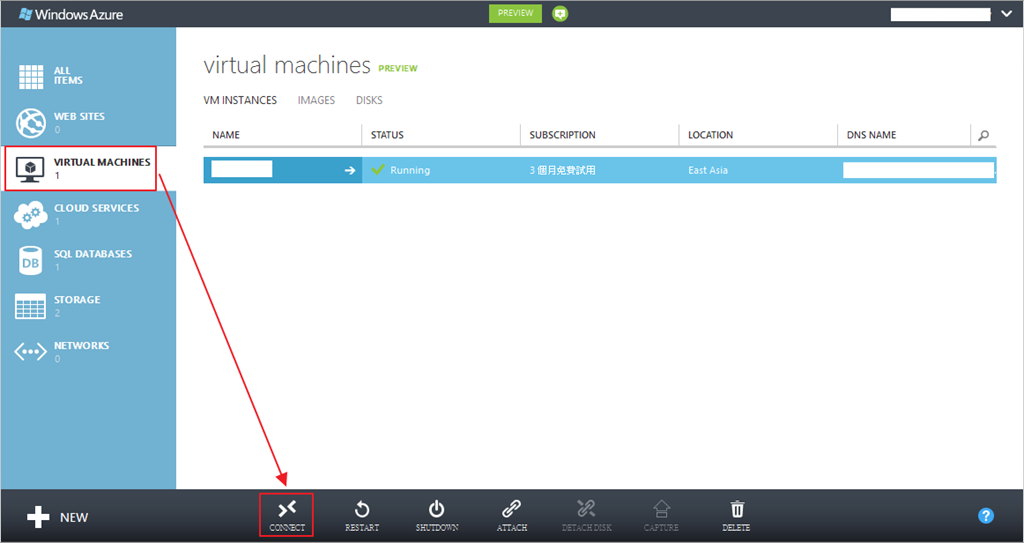
Task: Click the Attach link icon
Action: [x=511, y=509]
